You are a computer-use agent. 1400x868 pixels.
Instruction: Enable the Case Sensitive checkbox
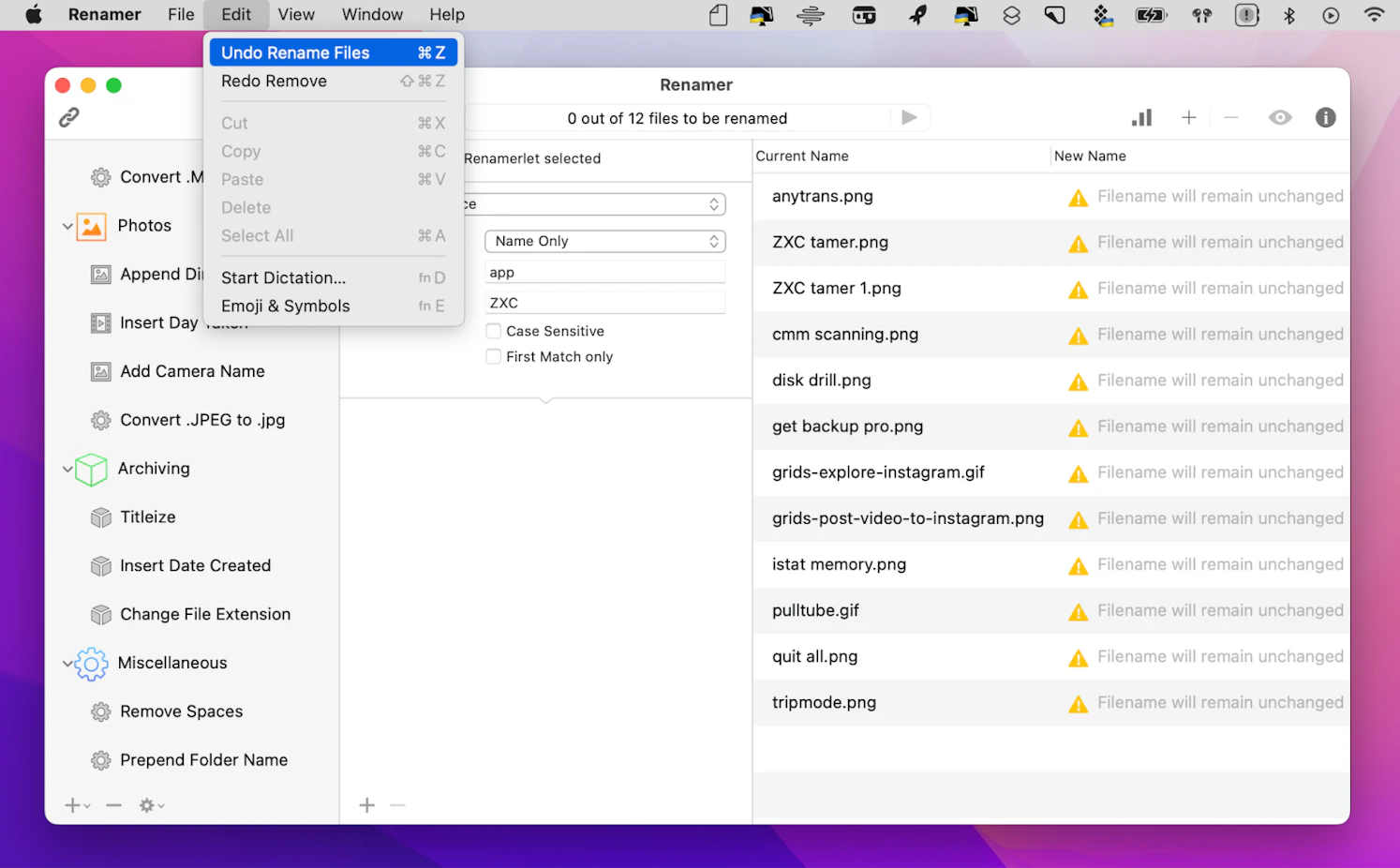pos(493,330)
